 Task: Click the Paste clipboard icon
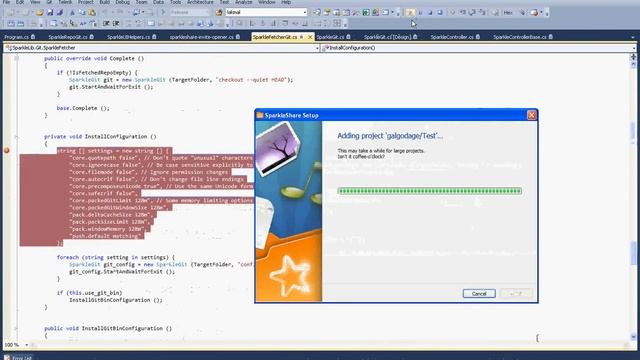(92, 13)
